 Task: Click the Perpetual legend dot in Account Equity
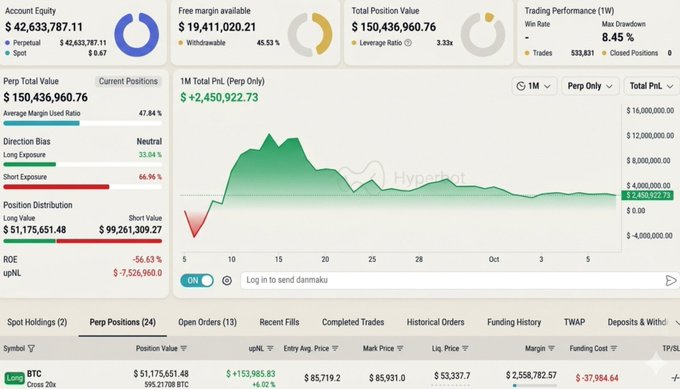[7, 43]
